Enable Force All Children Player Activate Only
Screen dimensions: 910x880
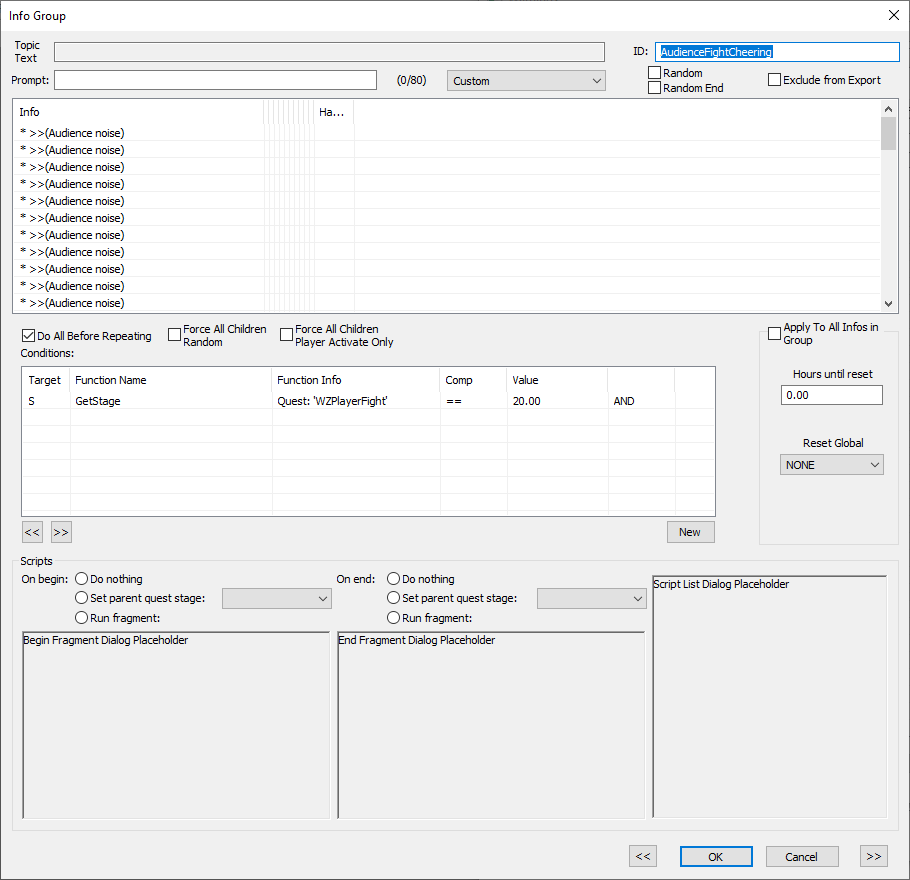click(286, 335)
